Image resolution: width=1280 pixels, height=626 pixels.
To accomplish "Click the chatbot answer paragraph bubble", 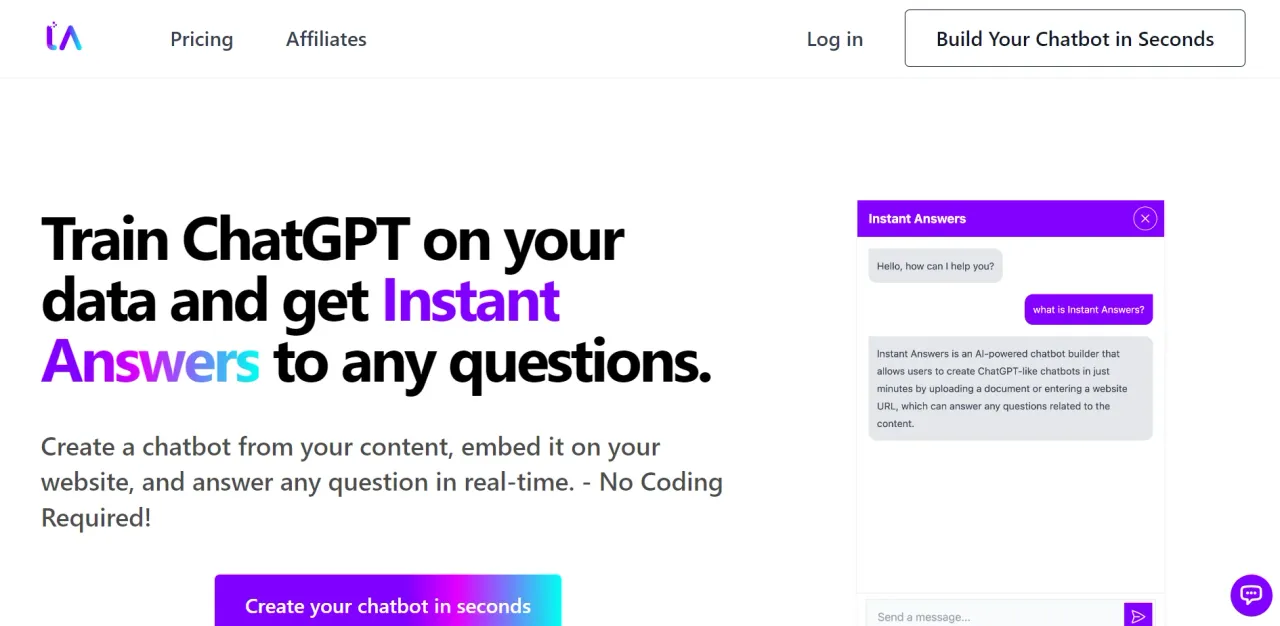I will tap(1010, 388).
